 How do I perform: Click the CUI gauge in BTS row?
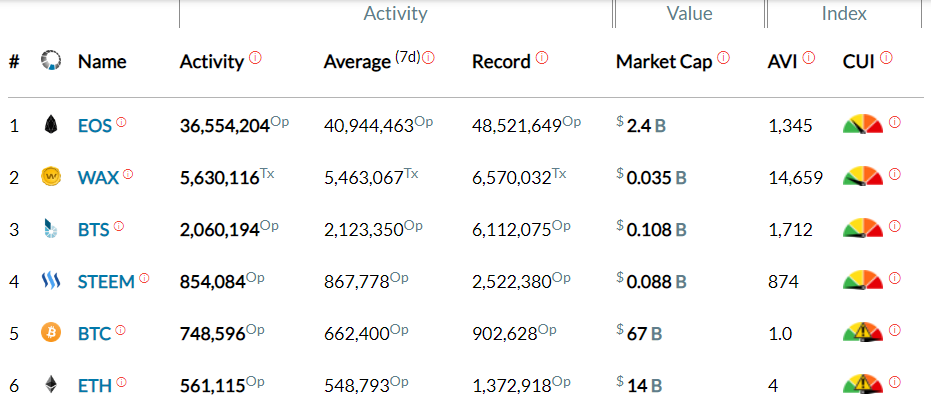pos(863,229)
